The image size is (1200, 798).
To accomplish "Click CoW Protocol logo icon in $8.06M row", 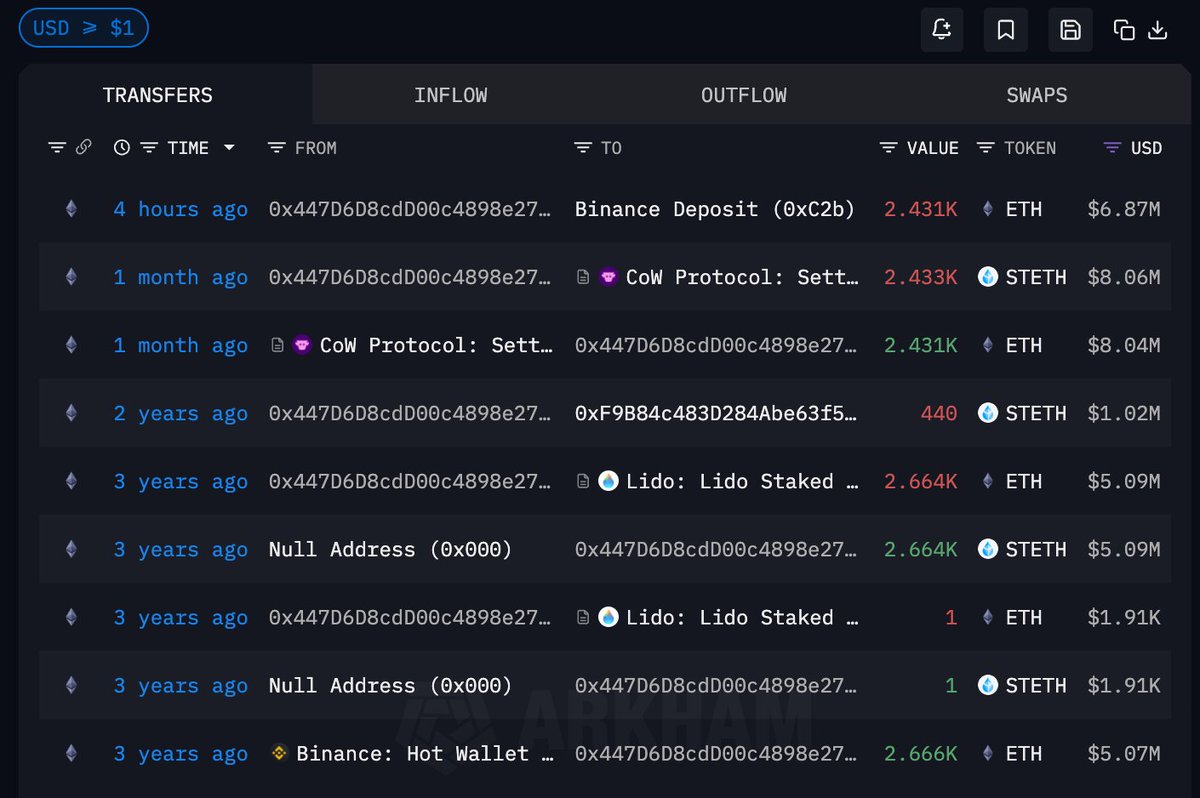I will tap(609, 277).
